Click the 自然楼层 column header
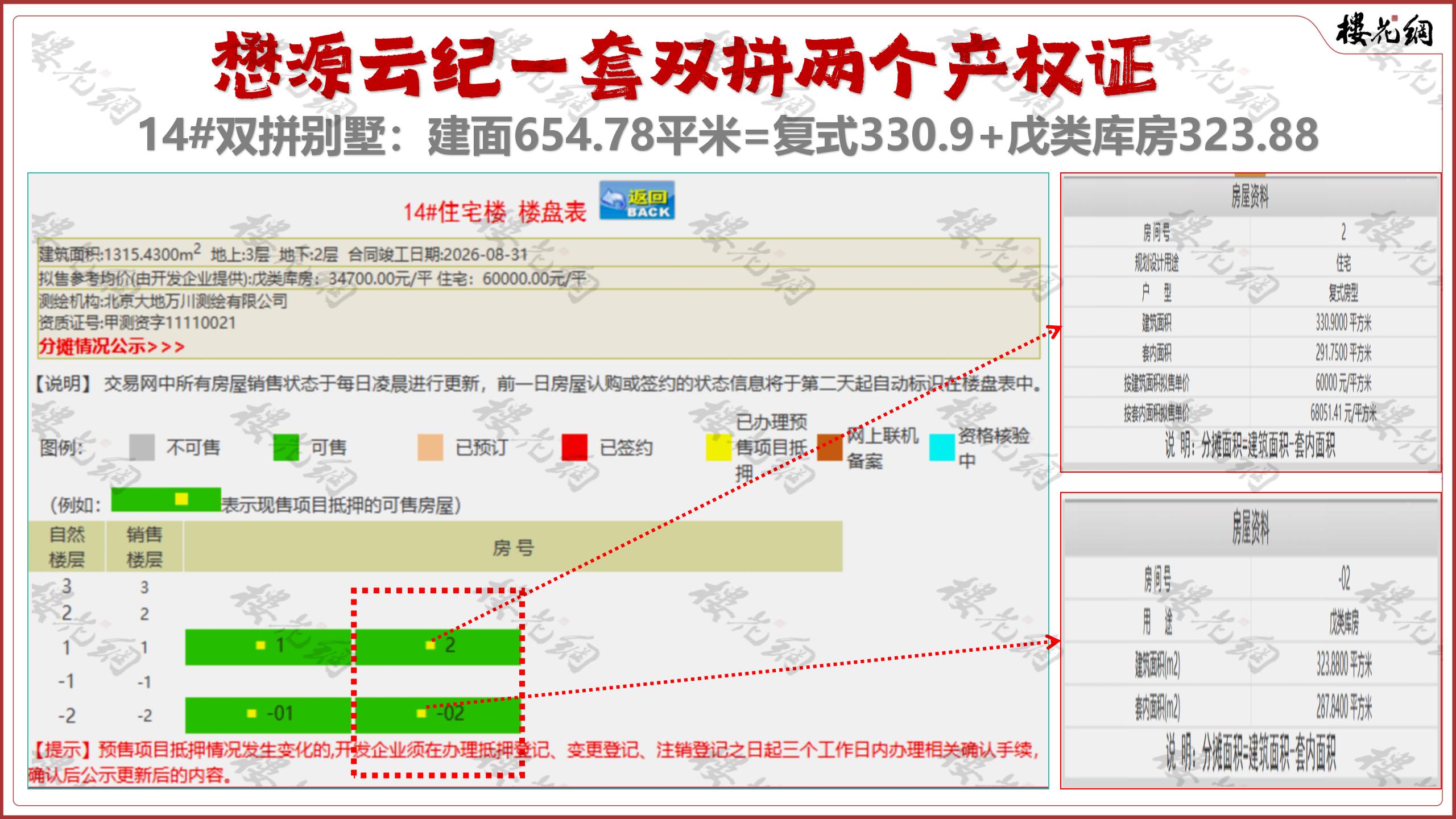The image size is (1456, 819). click(x=67, y=547)
